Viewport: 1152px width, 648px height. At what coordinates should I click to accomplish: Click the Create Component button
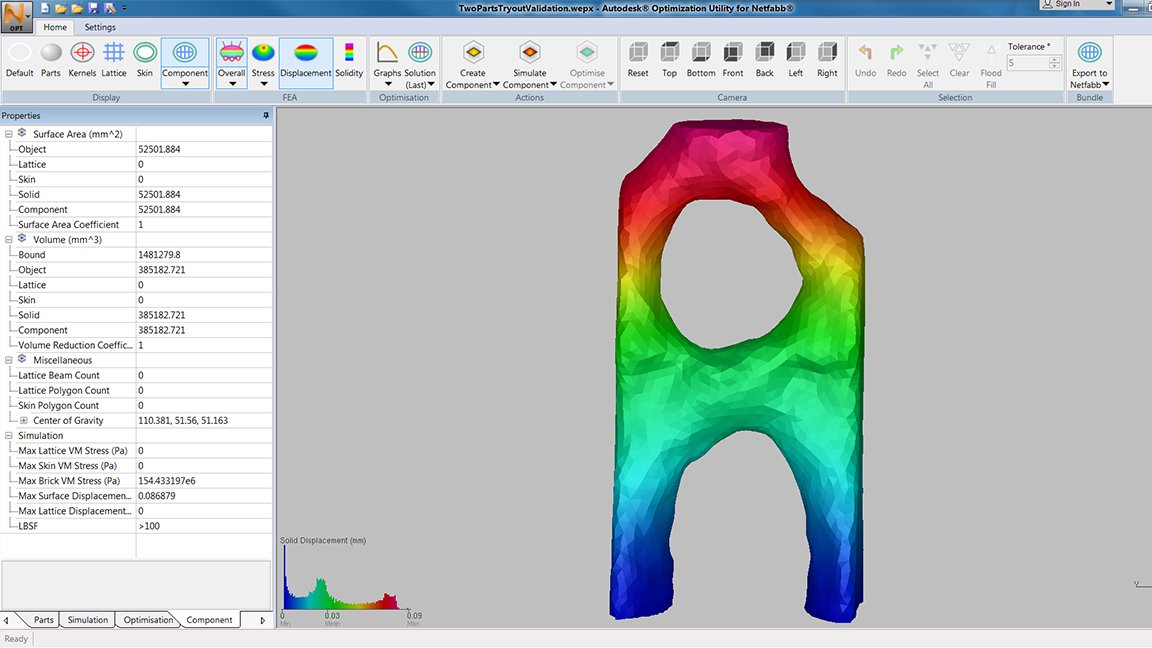[472, 65]
